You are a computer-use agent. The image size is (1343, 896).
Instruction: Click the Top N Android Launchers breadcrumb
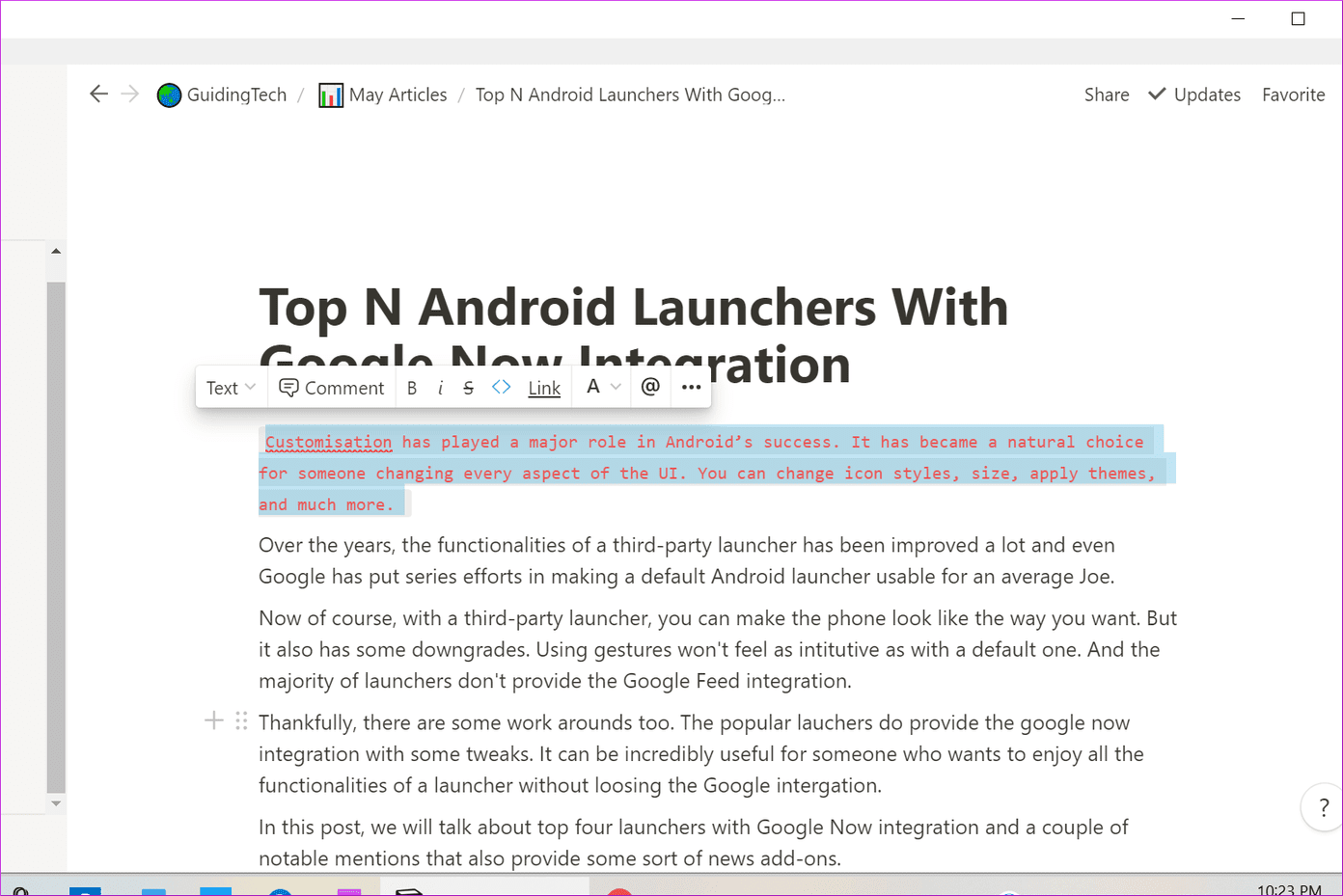click(630, 95)
